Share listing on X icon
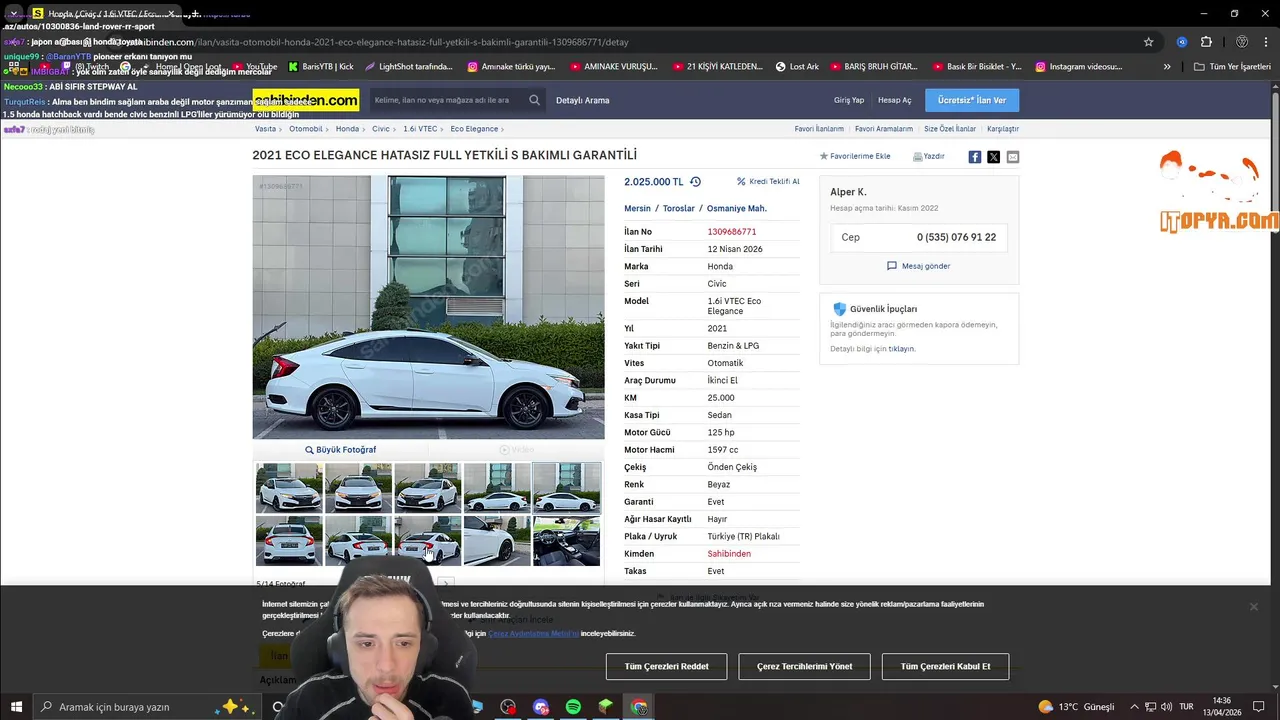This screenshot has height=720, width=1280. click(x=994, y=157)
